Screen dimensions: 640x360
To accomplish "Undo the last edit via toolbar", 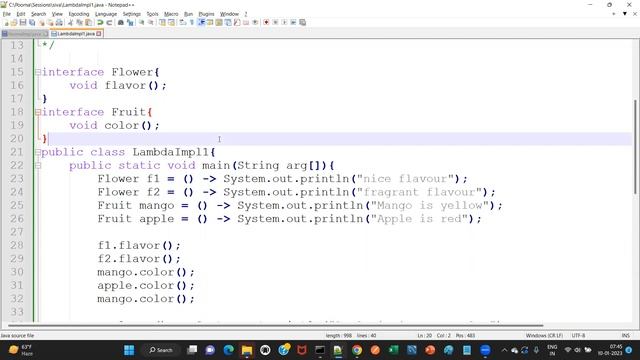I will (x=100, y=22).
